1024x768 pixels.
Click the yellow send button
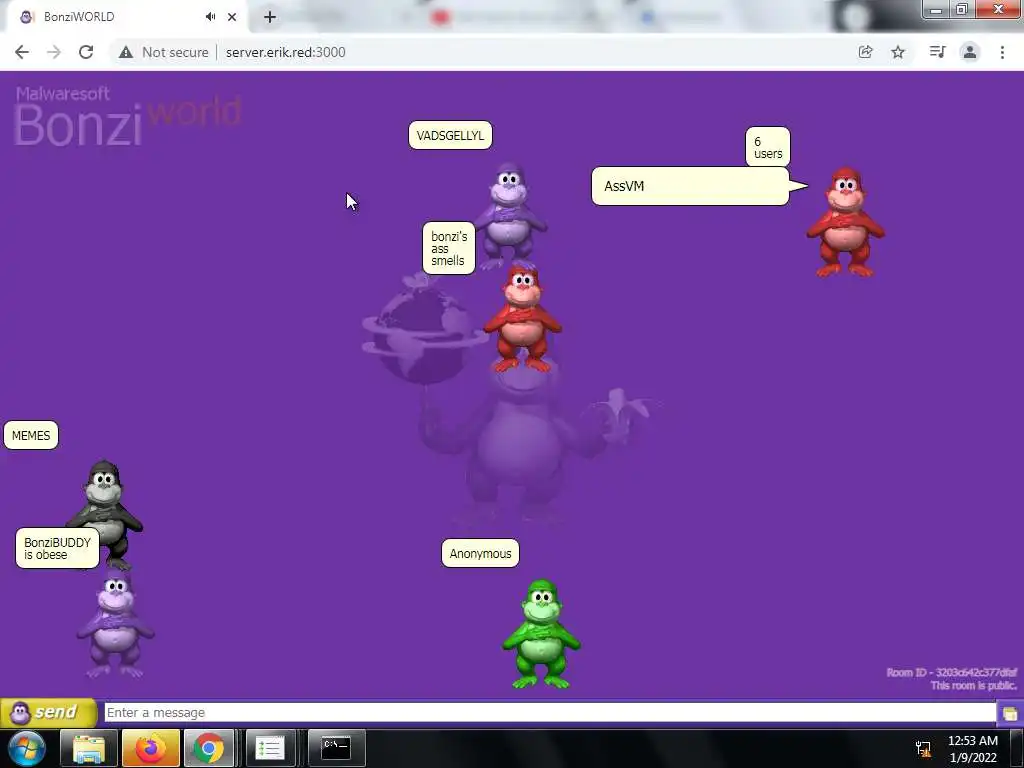pos(49,712)
